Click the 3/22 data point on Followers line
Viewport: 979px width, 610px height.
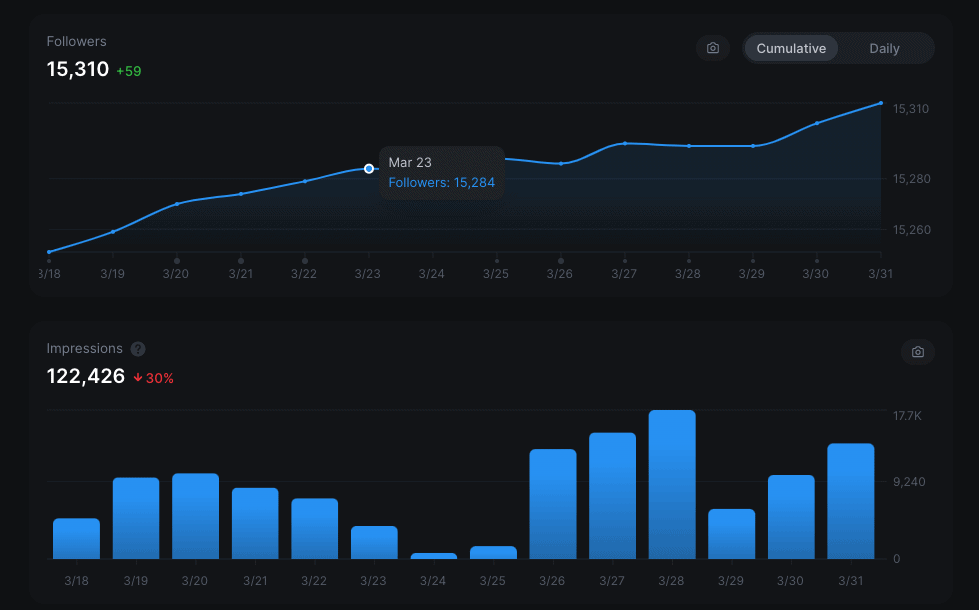point(305,181)
